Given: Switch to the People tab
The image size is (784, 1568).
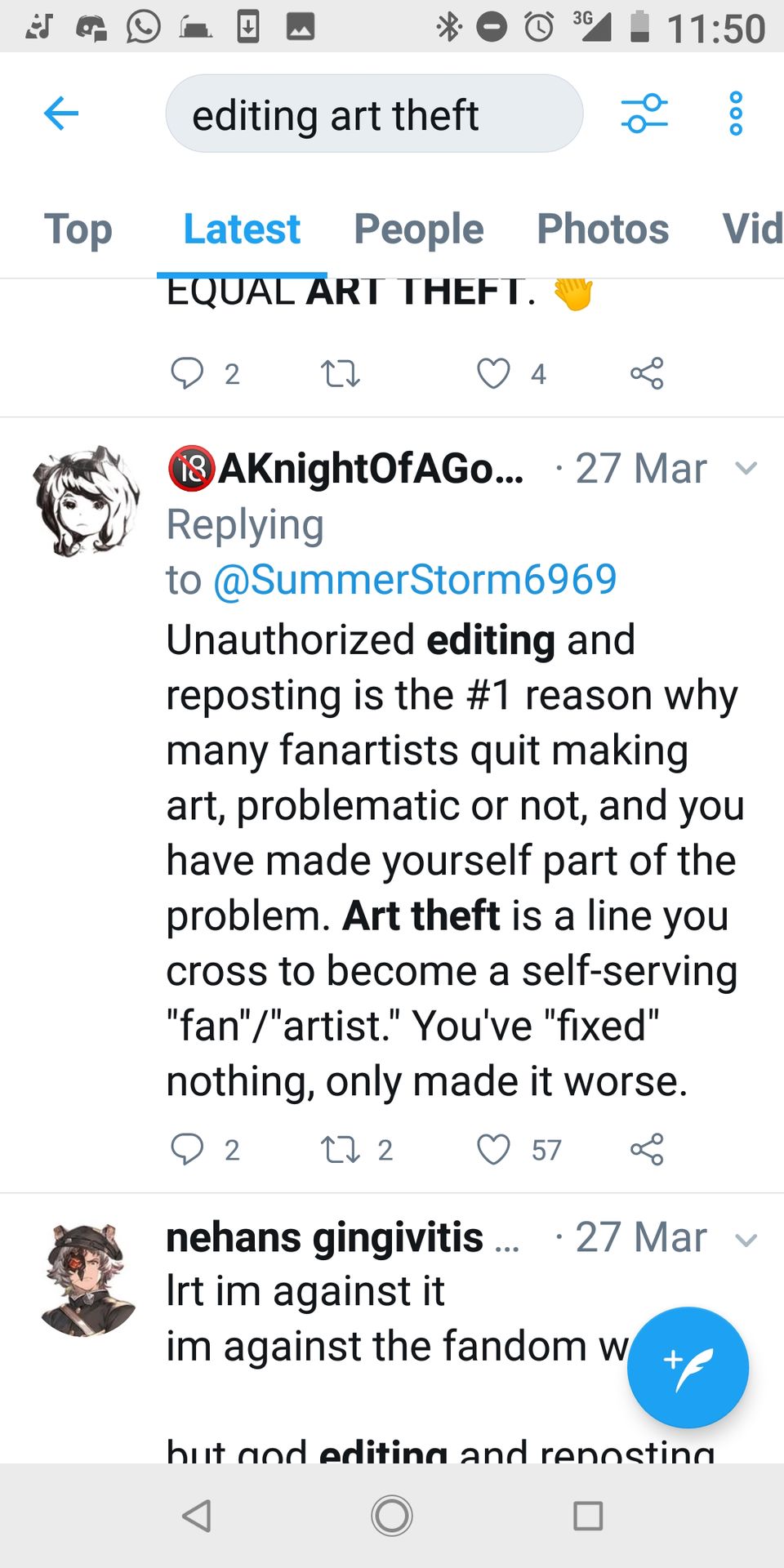Looking at the screenshot, I should [418, 229].
